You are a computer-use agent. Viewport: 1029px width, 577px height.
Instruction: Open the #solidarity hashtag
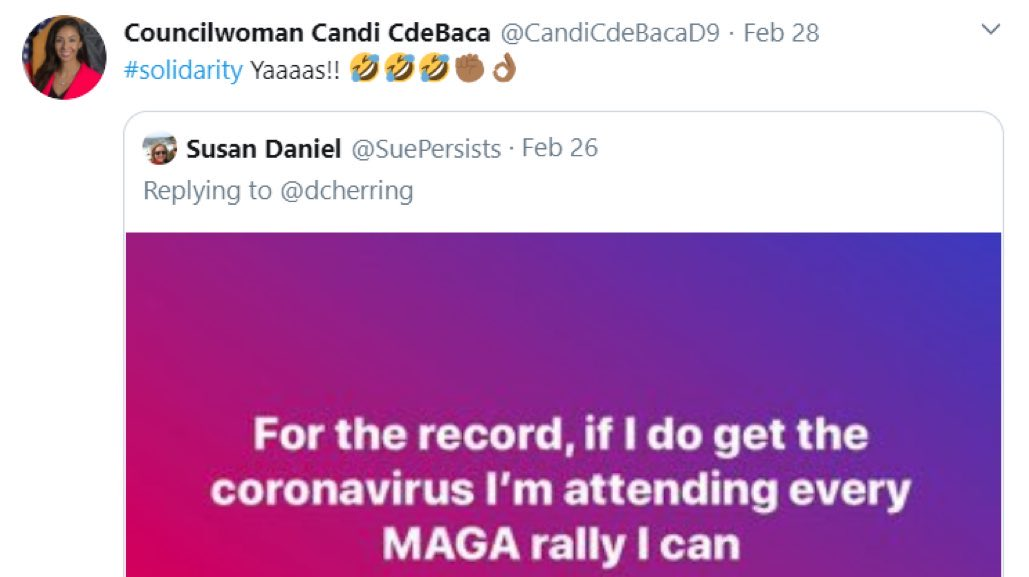coord(183,70)
